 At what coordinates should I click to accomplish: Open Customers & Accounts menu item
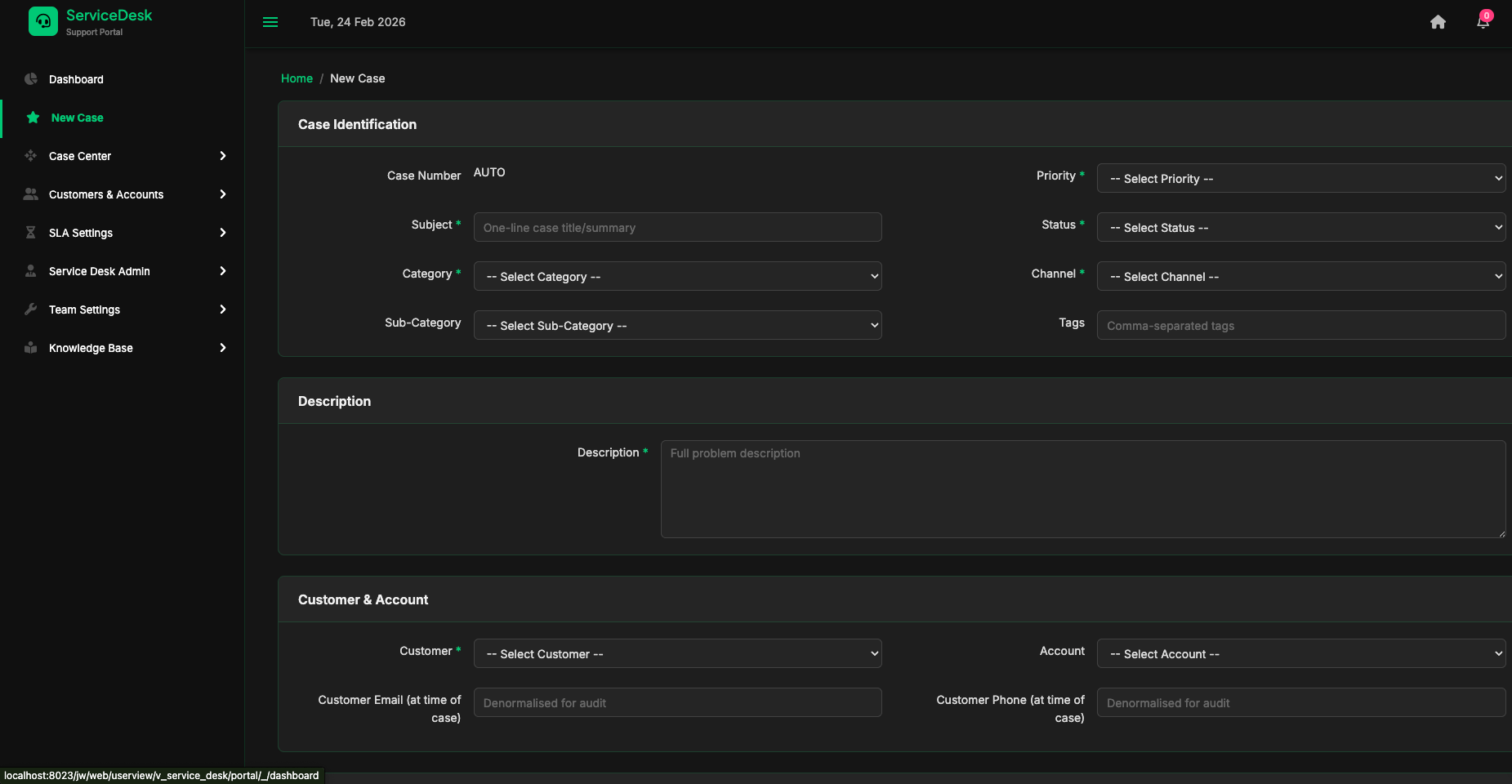click(106, 194)
